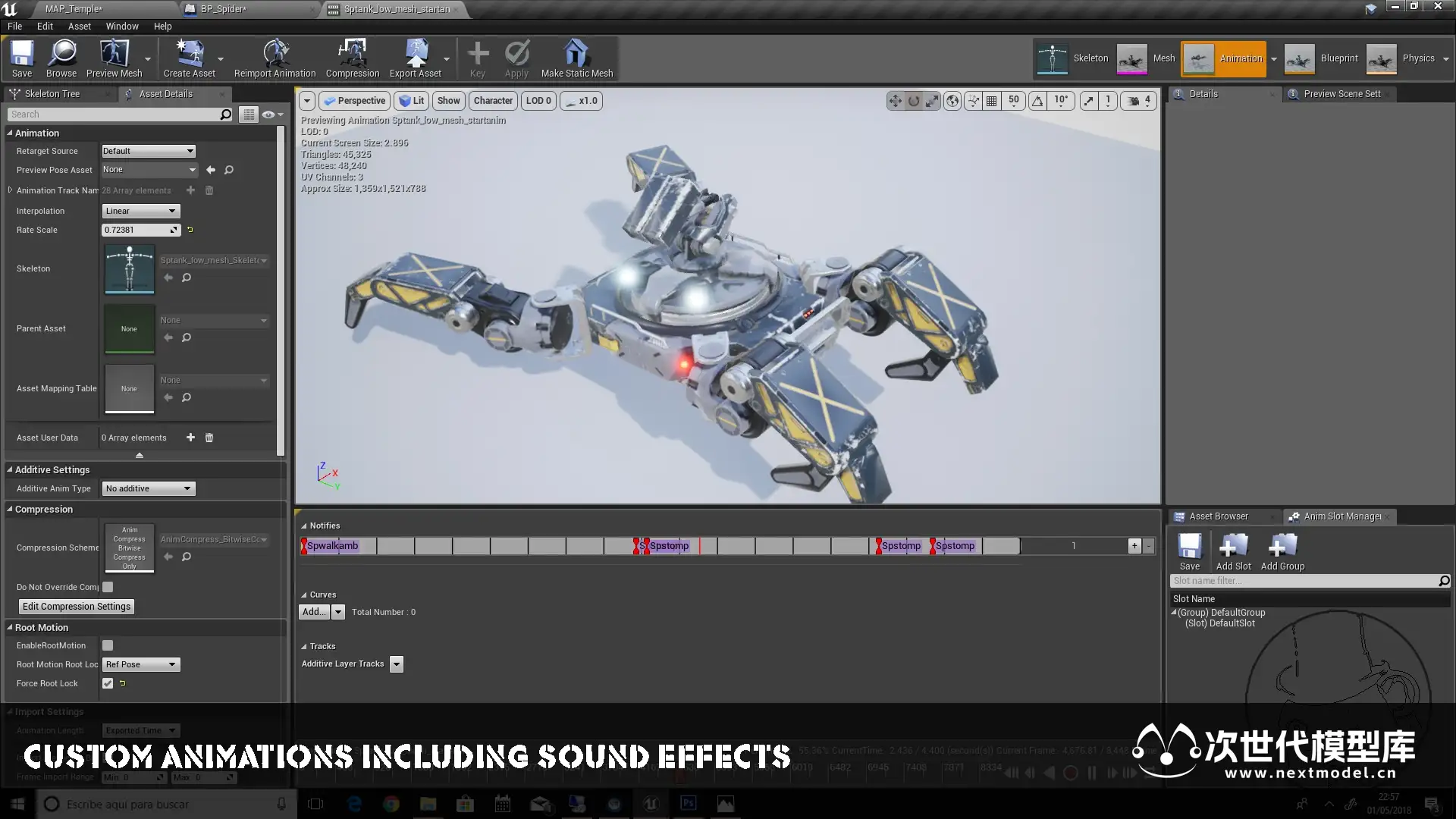Select the Spwalkamb notify marker

coord(332,546)
